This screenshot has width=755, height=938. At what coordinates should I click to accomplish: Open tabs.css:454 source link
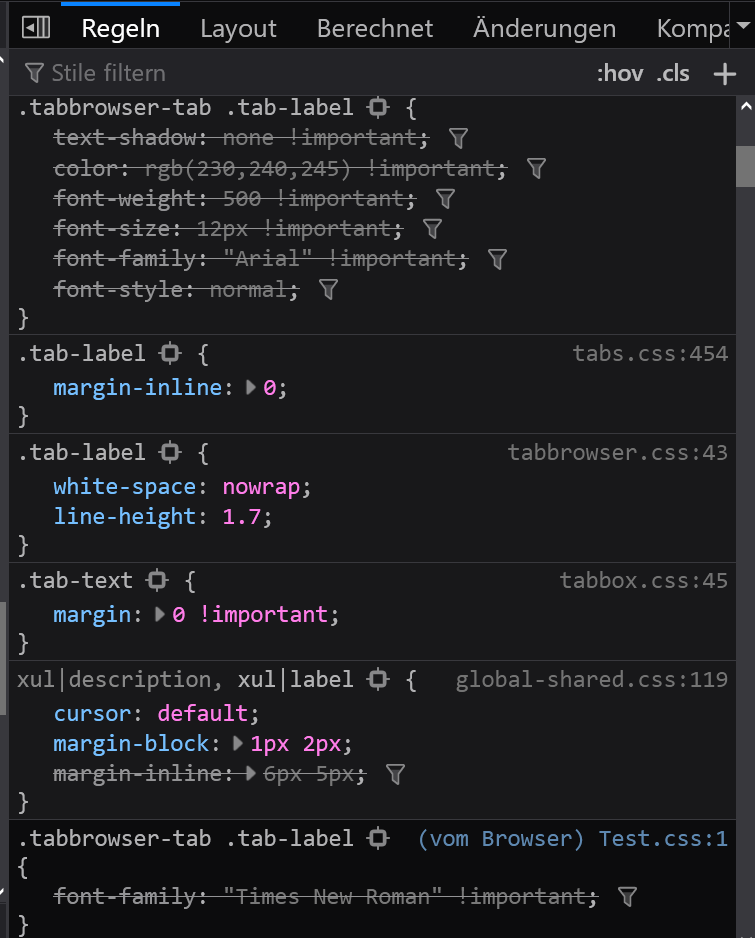(650, 353)
